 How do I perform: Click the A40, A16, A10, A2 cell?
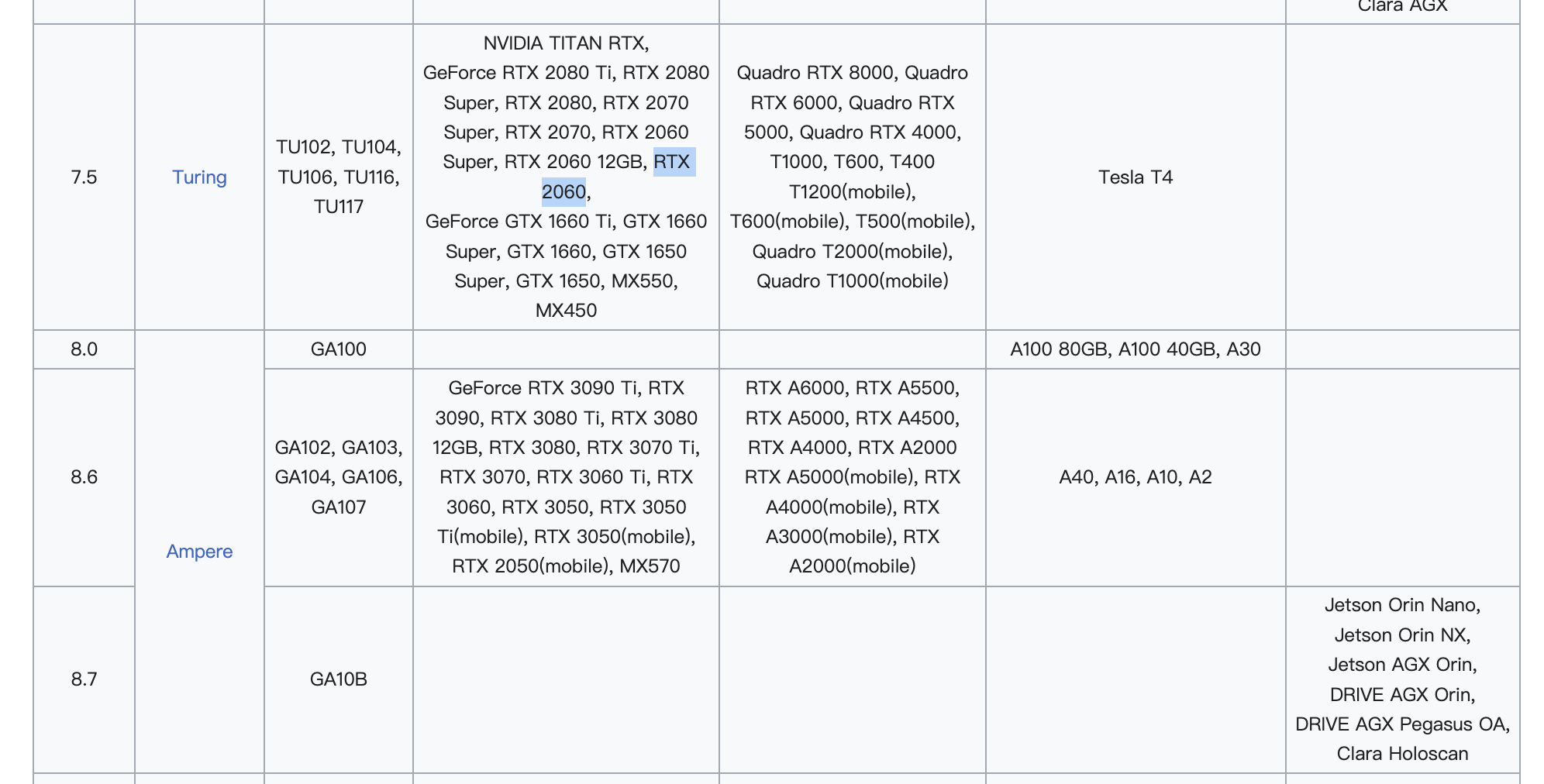(1136, 477)
